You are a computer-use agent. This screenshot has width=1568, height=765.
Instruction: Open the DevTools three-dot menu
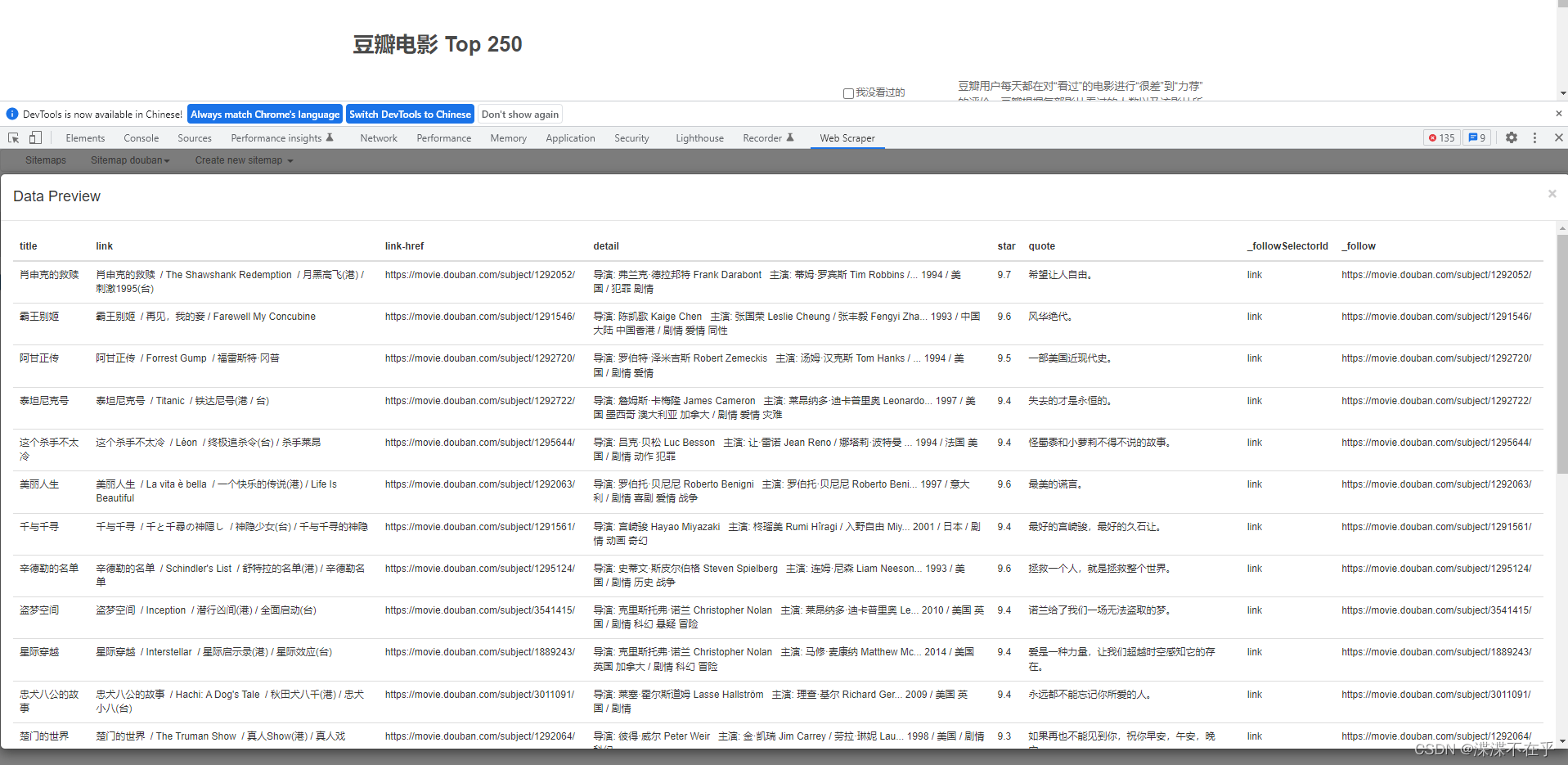pyautogui.click(x=1534, y=137)
